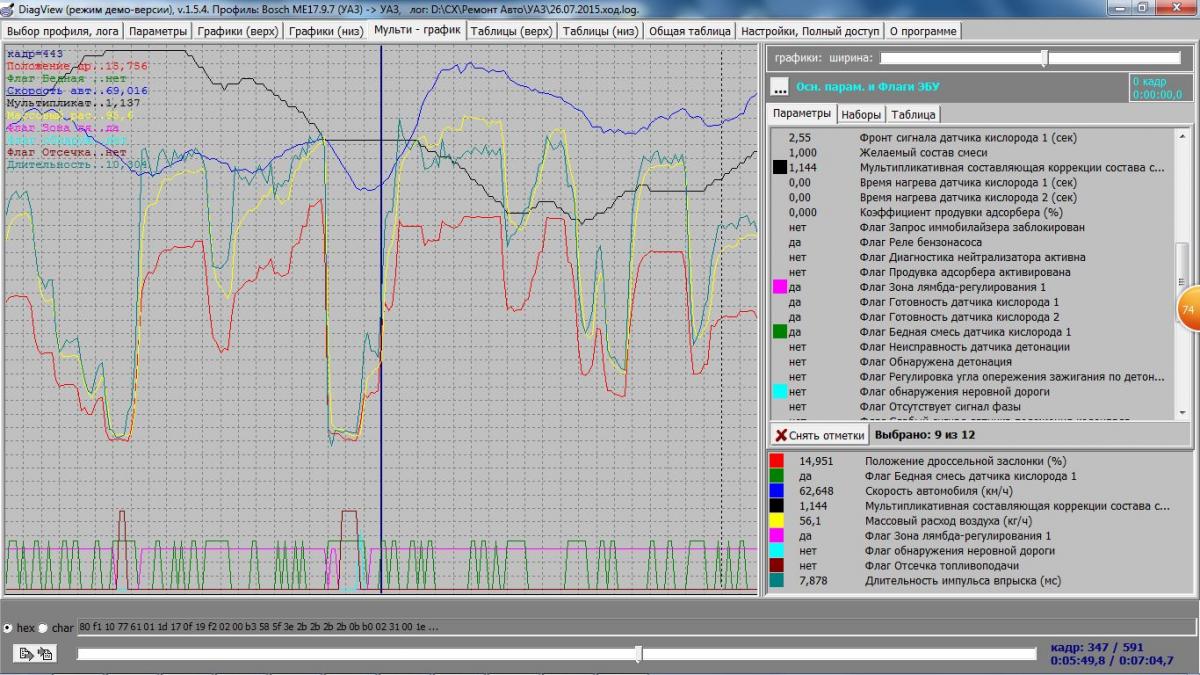Click the first copy icon beside playback slider
The height and width of the screenshot is (675, 1200).
tap(27, 653)
